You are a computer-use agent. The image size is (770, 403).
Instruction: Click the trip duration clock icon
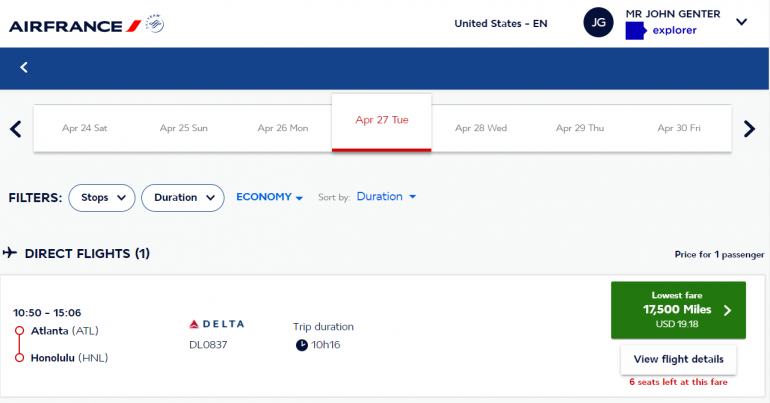click(x=302, y=345)
